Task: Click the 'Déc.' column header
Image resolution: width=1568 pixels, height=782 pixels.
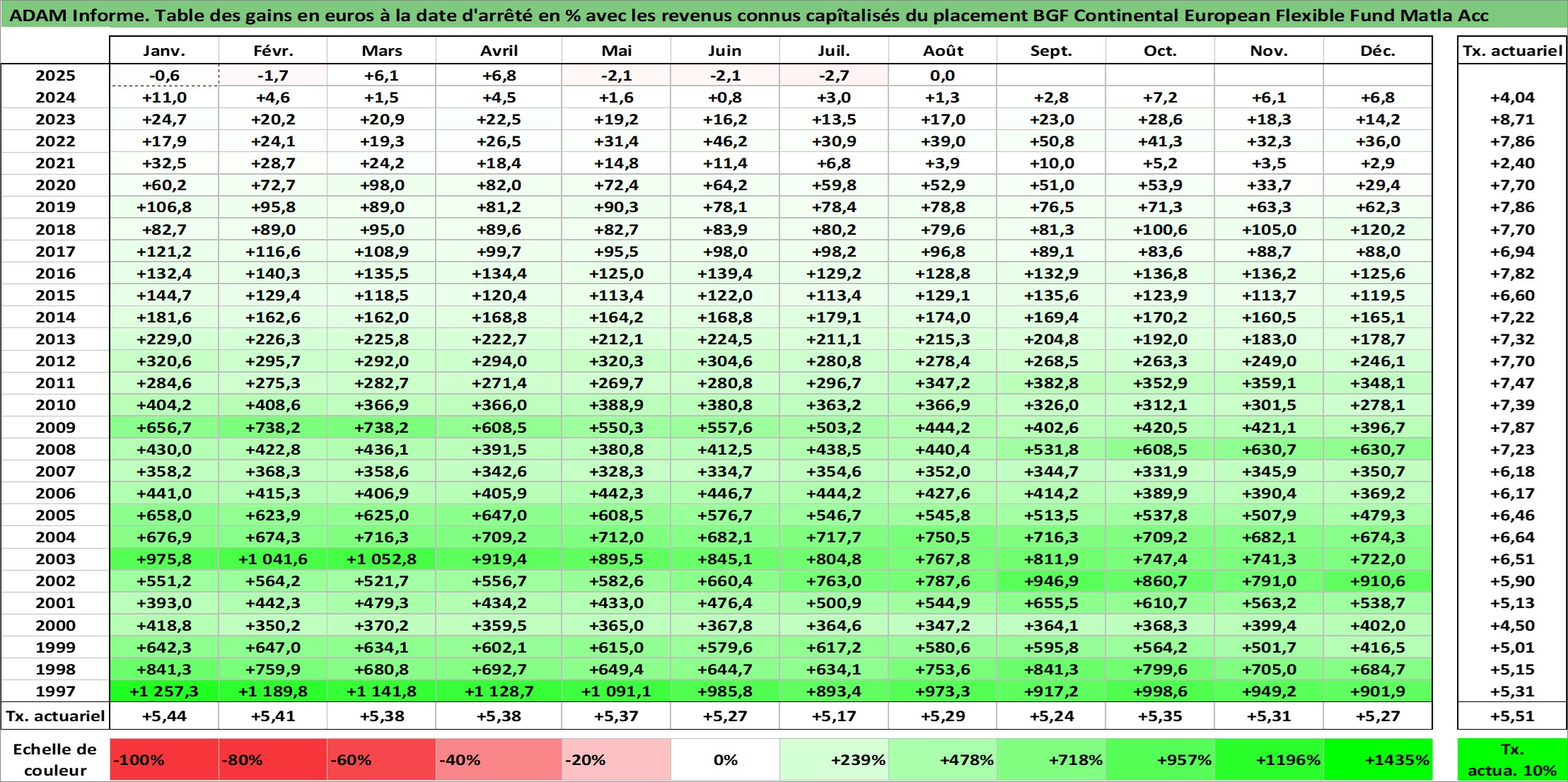Action: [x=1378, y=51]
